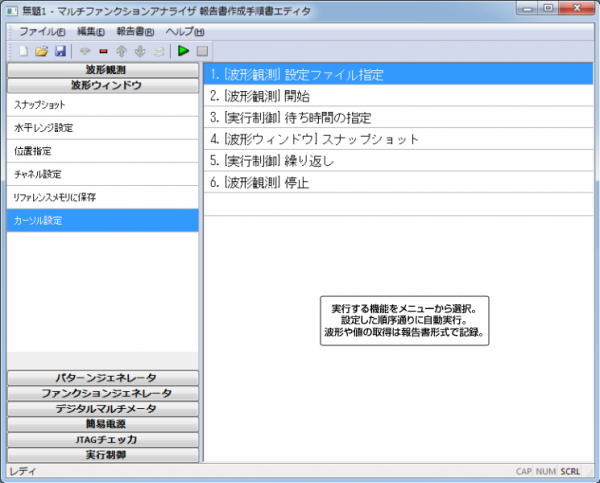This screenshot has width=600, height=483.
Task: Open the 報告書(R) menu
Action: click(135, 32)
